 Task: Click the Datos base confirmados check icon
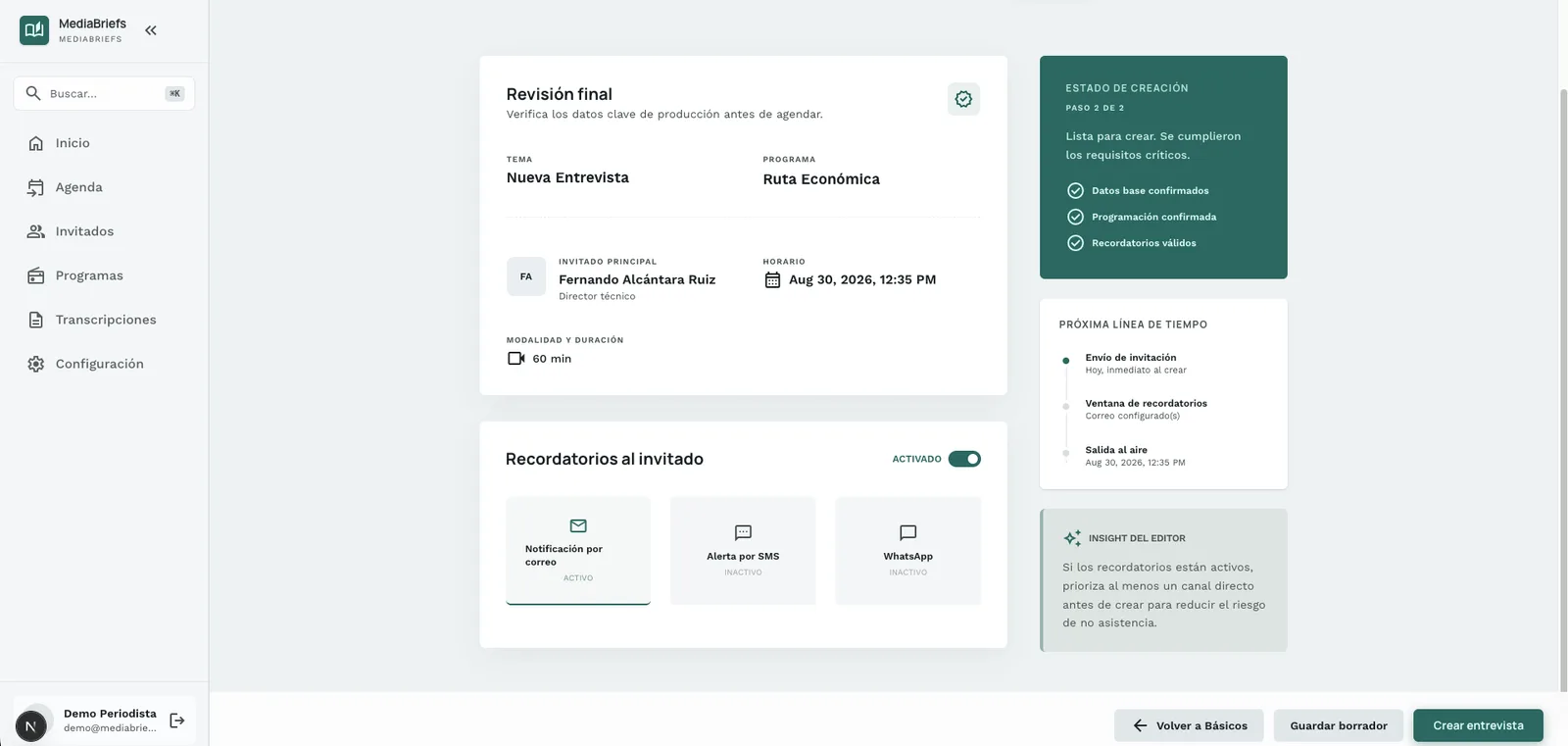pos(1075,191)
